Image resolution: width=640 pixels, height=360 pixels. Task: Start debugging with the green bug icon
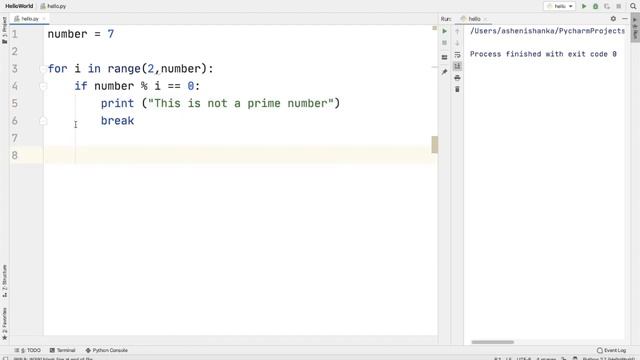tap(596, 6)
